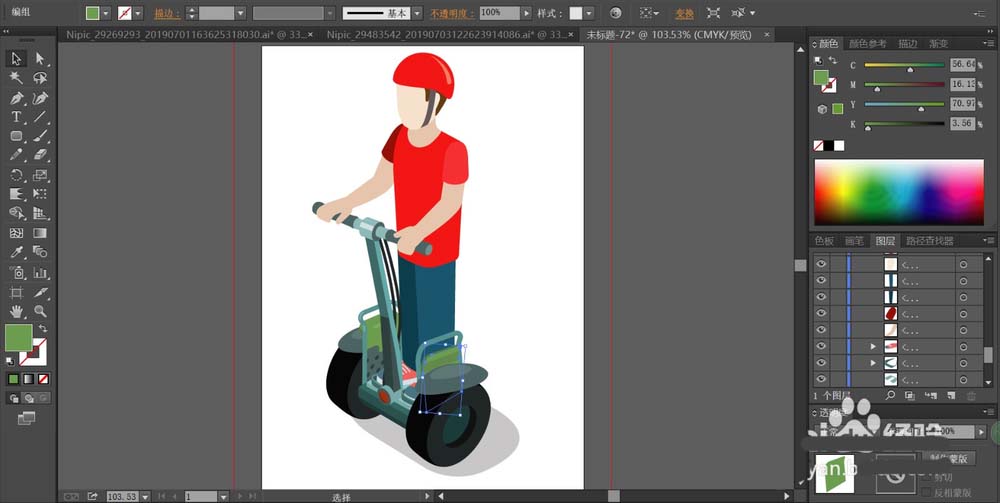The width and height of the screenshot is (1000, 503).
Task: Click the 描边 stroke link in control bar
Action: click(x=167, y=13)
